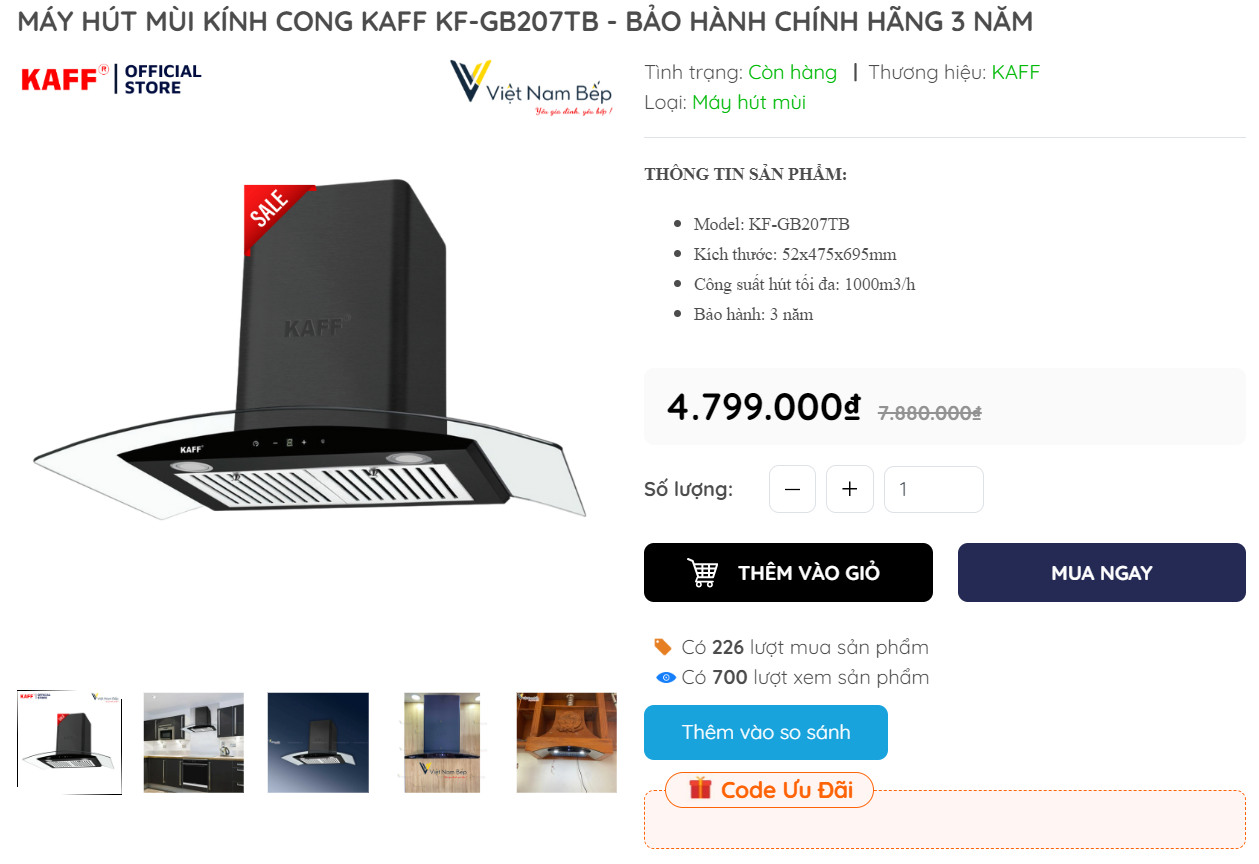Click the KAFF Official Store logo
The height and width of the screenshot is (864, 1259).
tap(111, 79)
